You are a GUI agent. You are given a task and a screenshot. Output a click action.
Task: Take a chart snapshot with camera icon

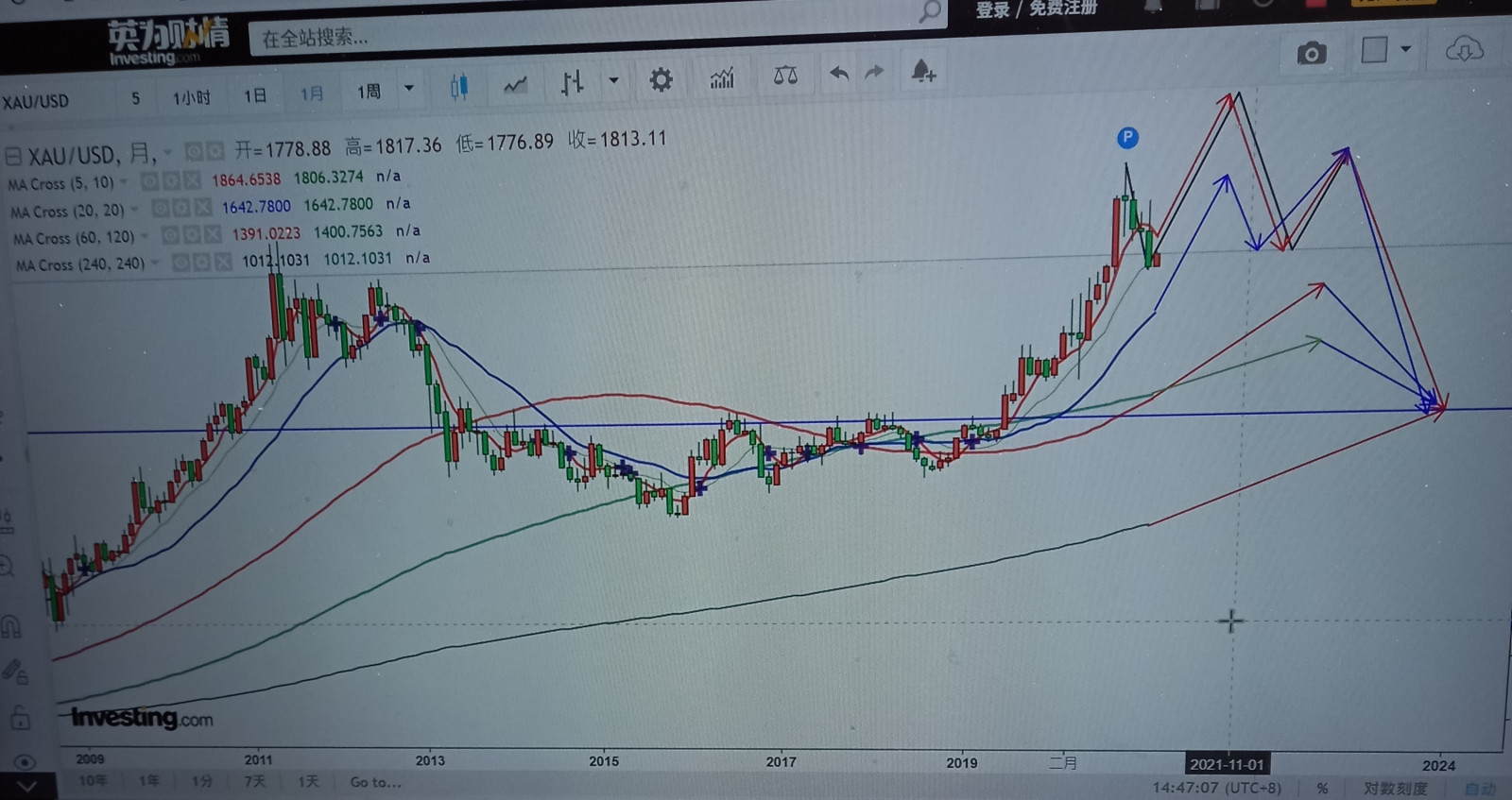[x=1311, y=53]
